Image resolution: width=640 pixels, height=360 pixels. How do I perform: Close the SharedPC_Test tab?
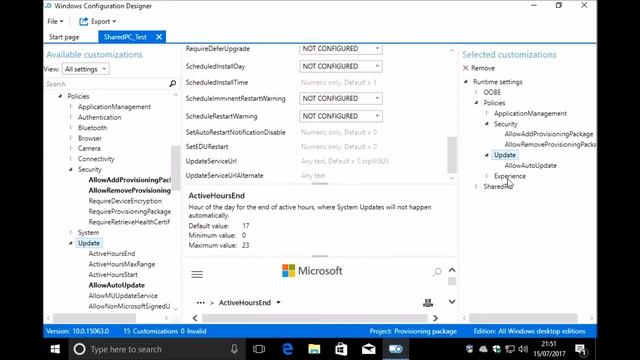(x=159, y=37)
